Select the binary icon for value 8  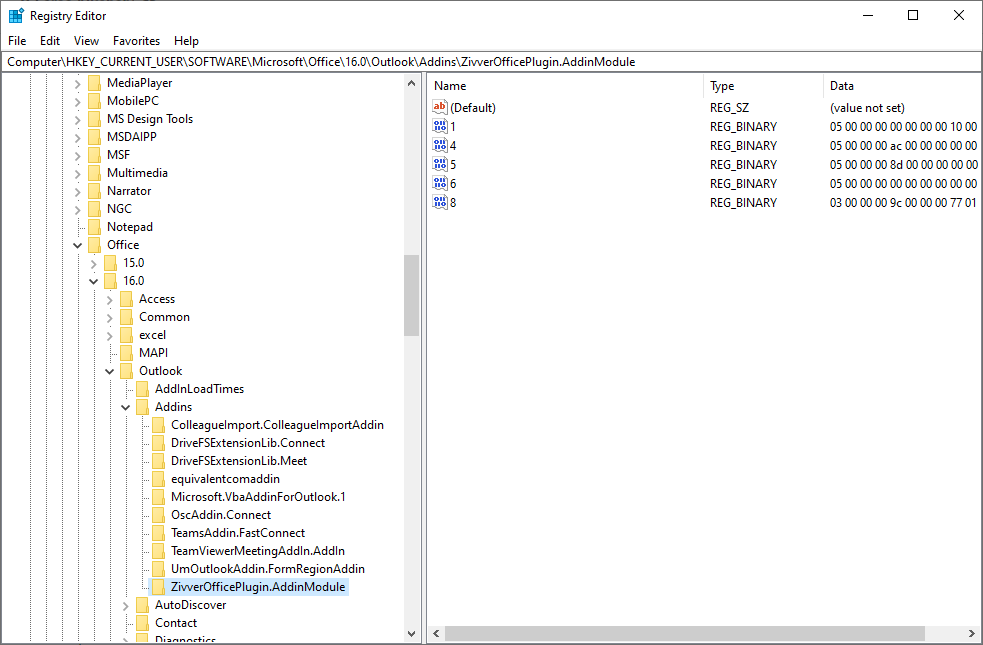click(440, 202)
